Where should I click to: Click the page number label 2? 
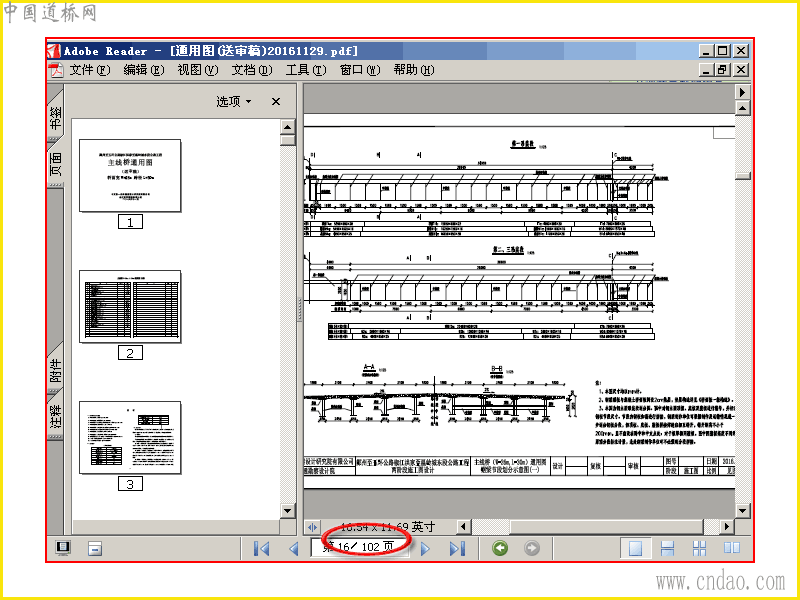[130, 353]
